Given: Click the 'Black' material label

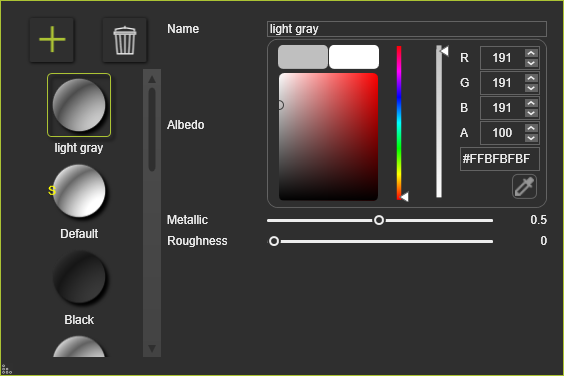Looking at the screenshot, I should coord(79,320).
